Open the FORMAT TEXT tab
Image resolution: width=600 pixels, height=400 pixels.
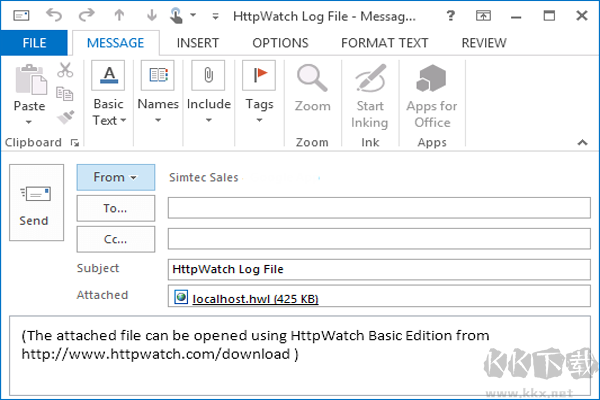click(385, 43)
